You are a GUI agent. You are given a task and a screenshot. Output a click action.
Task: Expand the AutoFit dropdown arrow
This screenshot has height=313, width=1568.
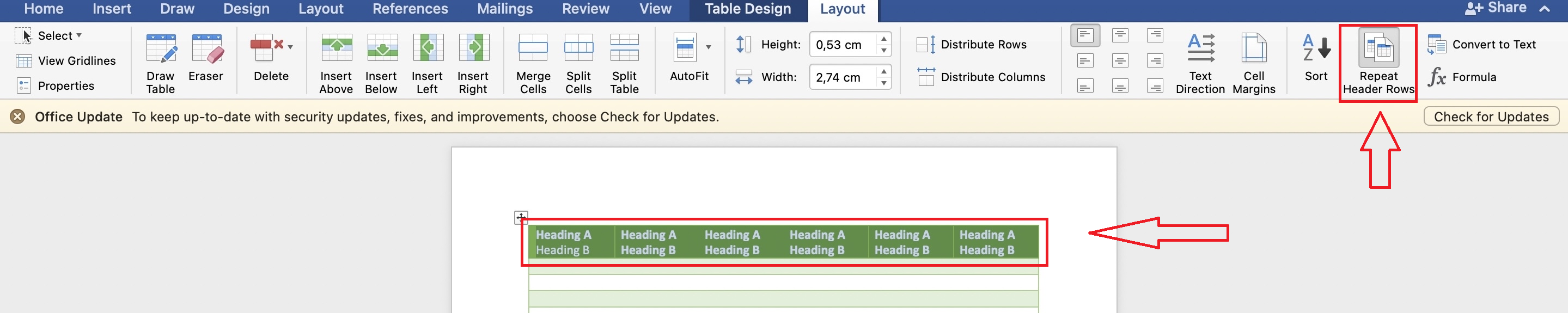(x=709, y=47)
